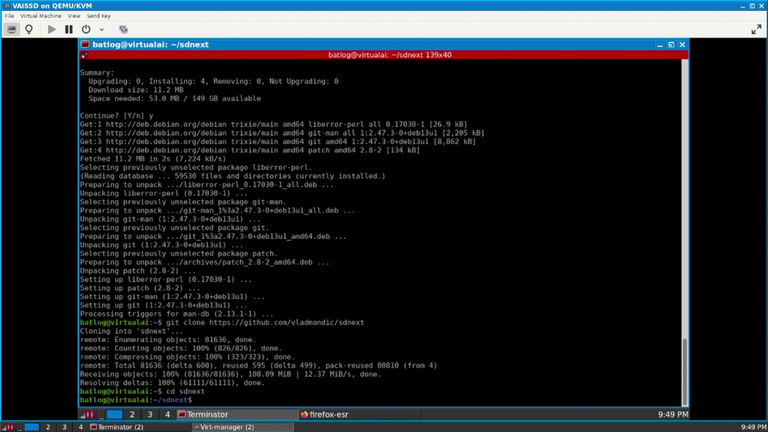Screen dimensions: 768x432
Task: Click the red terminal title bar batlog@virtualai
Action: (x=389, y=55)
